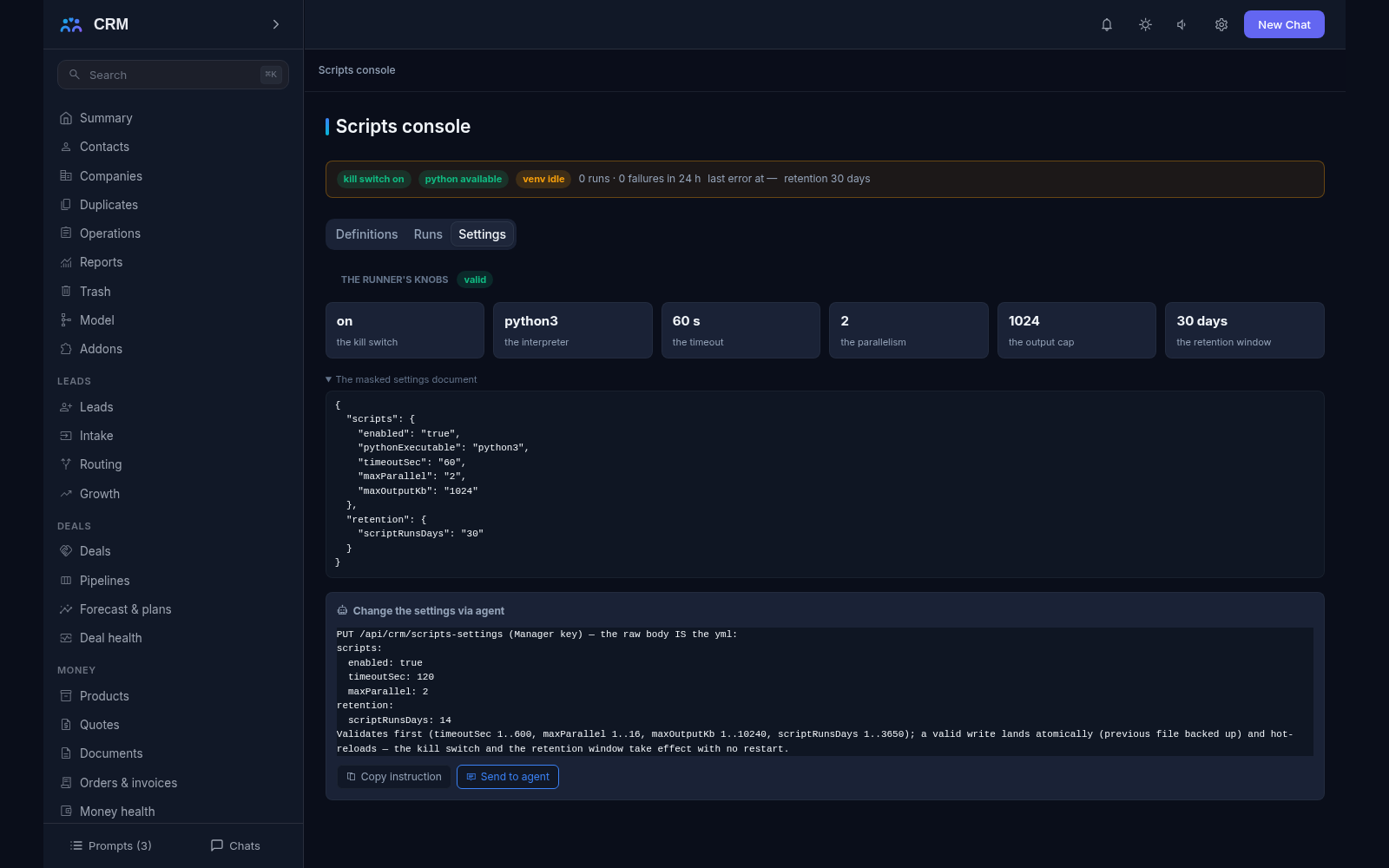Click the Search input field
This screenshot has height=868, width=1389.
[x=173, y=75]
